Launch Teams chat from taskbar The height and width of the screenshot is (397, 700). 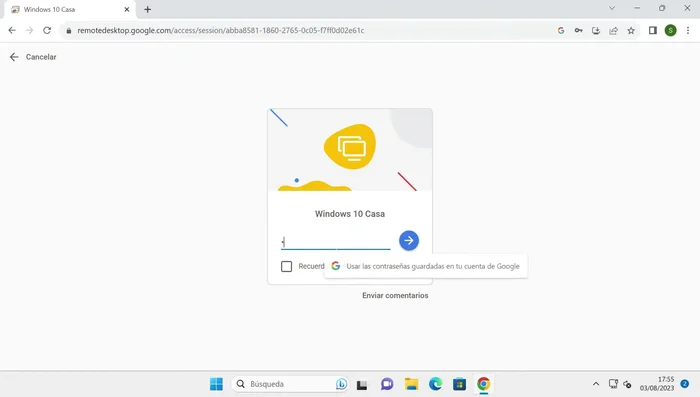[x=387, y=384]
